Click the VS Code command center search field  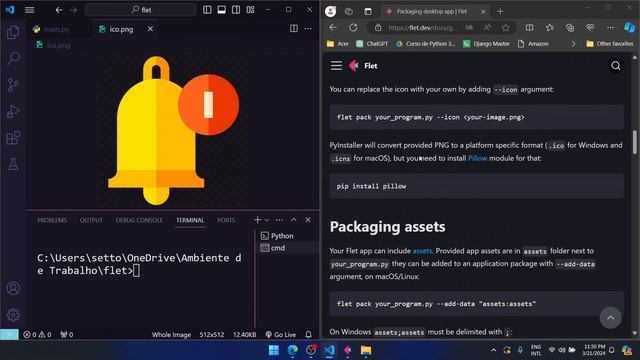pyautogui.click(x=141, y=10)
